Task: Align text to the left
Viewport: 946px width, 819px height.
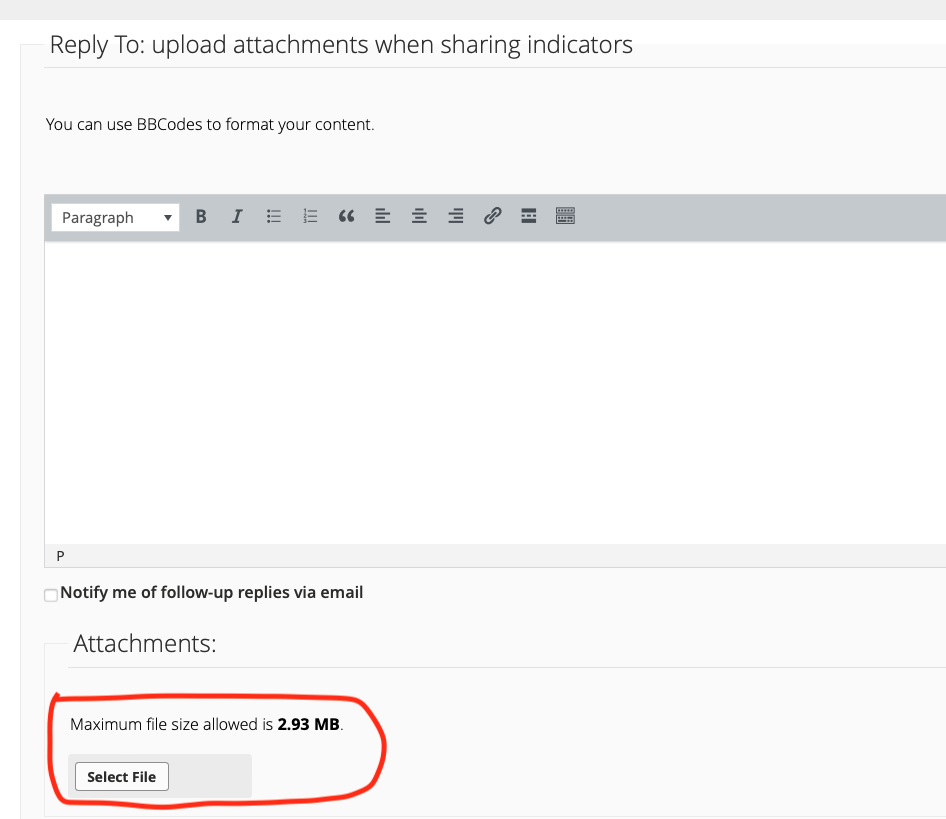Action: 382,216
